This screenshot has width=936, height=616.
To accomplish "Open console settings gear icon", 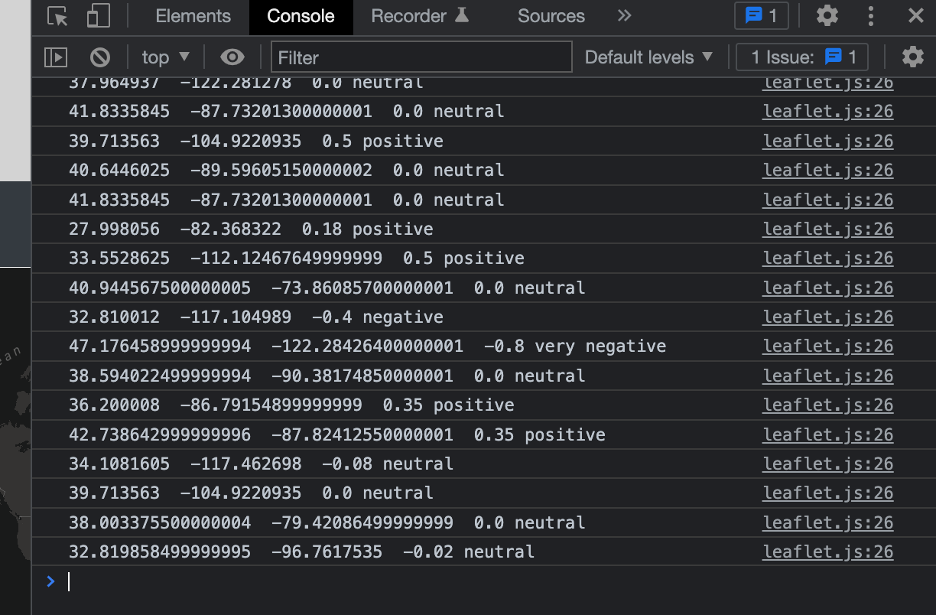I will click(x=913, y=57).
